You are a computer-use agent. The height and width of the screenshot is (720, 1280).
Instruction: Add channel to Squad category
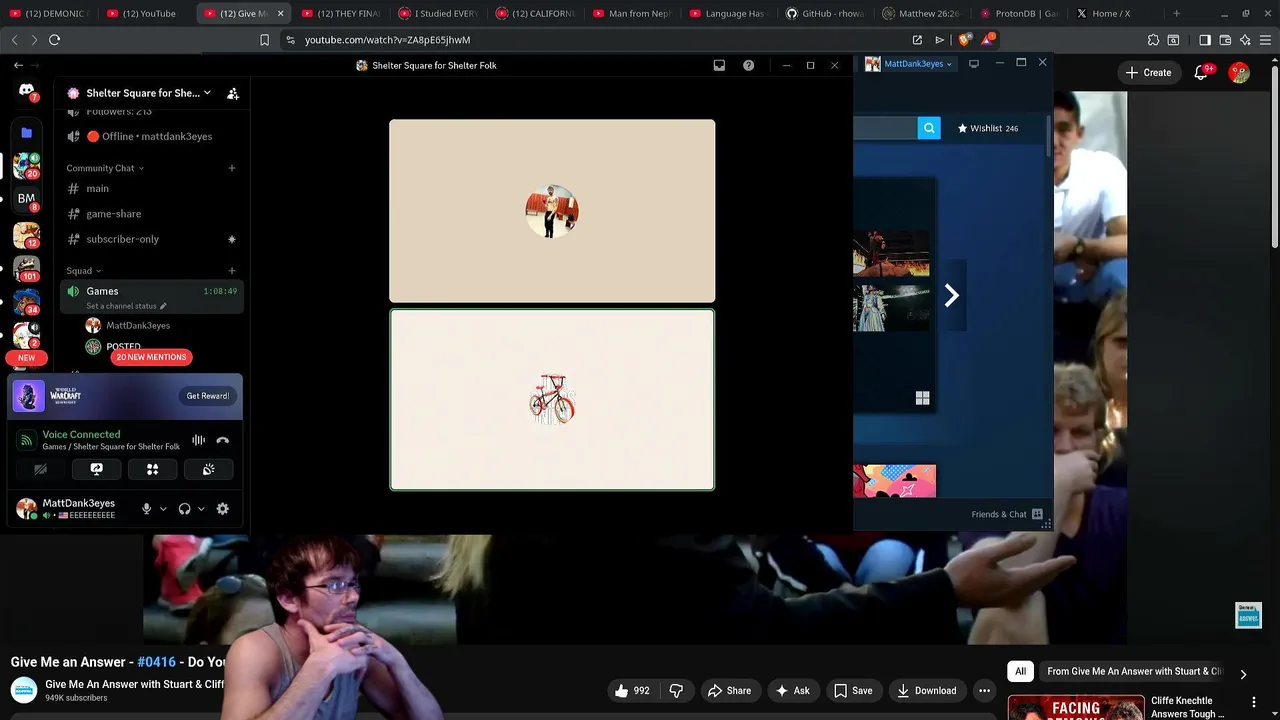(x=232, y=271)
